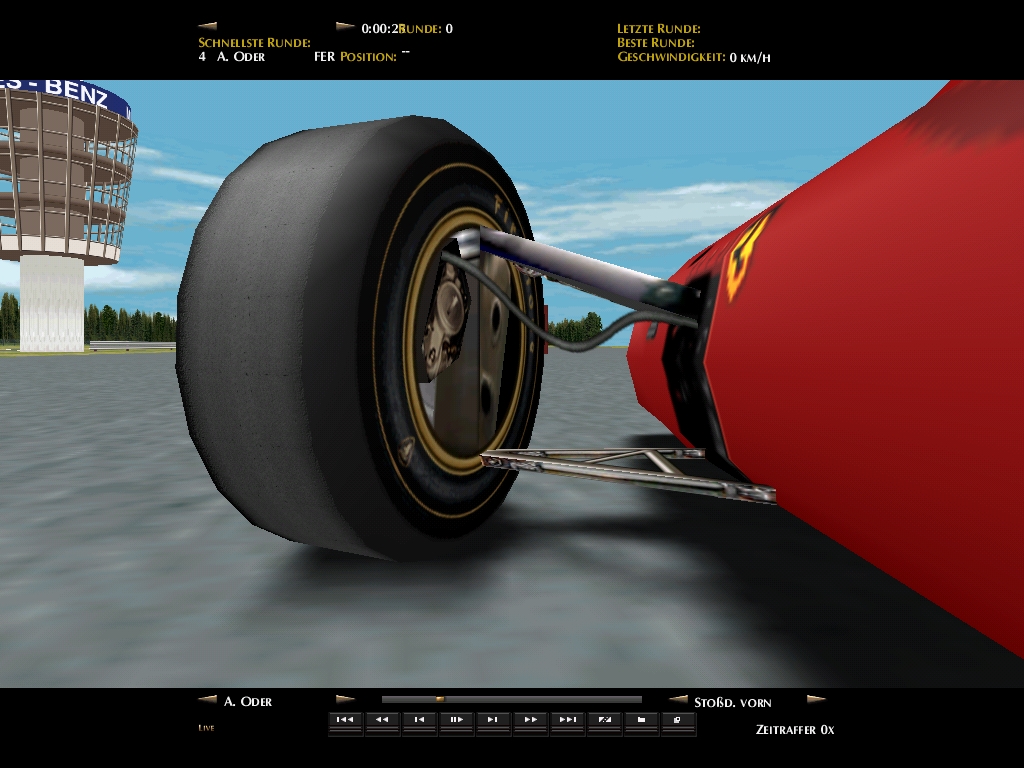The height and width of the screenshot is (768, 1024).
Task: Click the Stoßd. vorn camera label
Action: (x=732, y=702)
